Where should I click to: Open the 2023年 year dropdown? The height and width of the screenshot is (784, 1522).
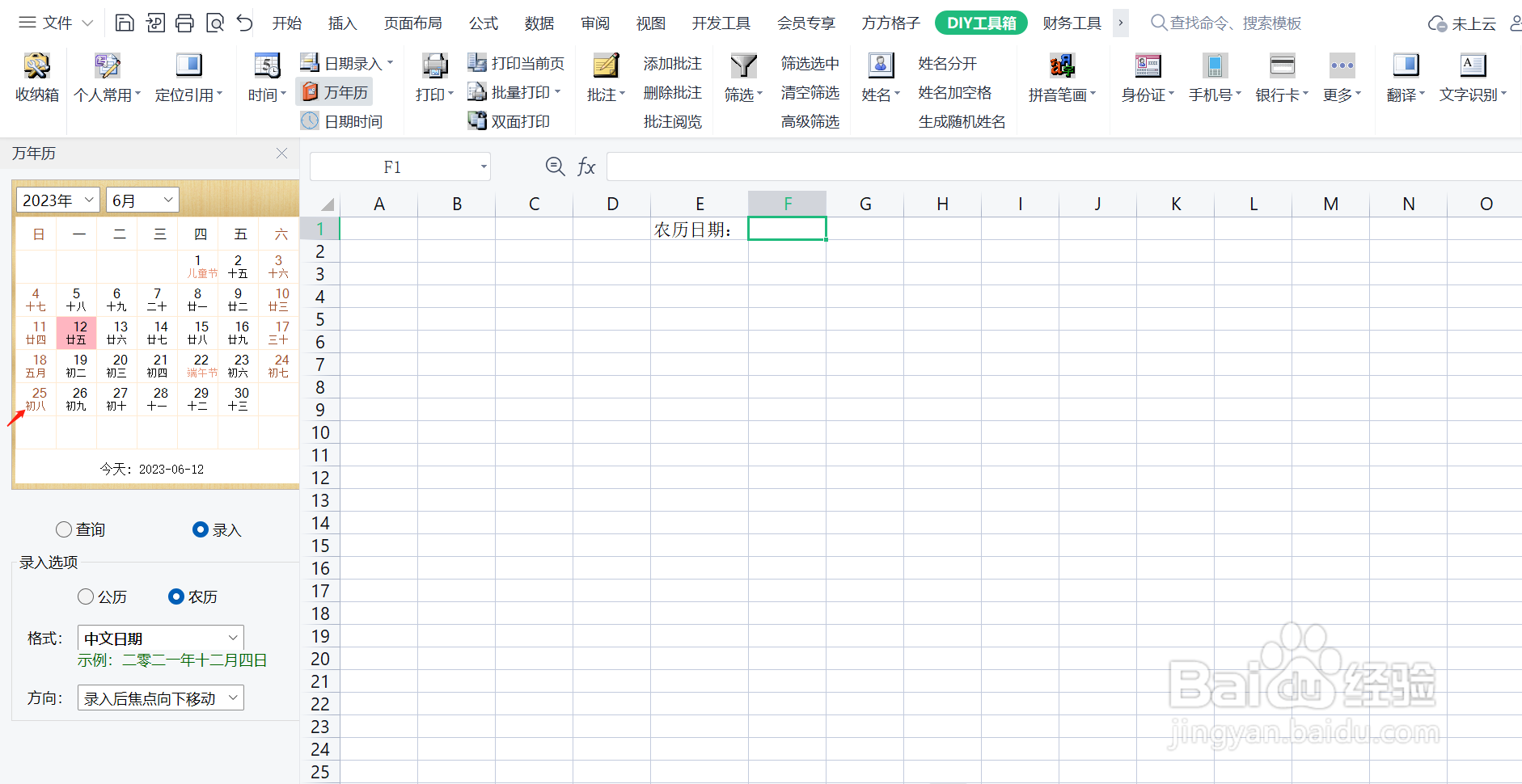pos(58,200)
